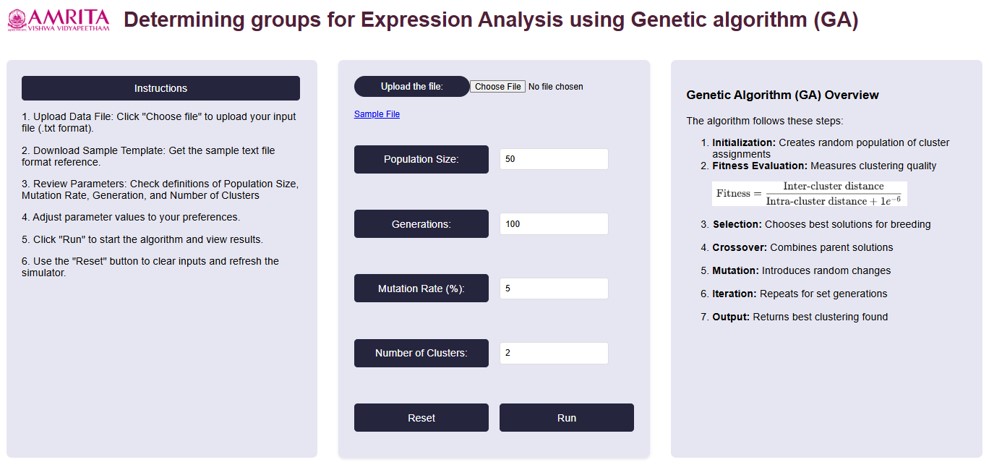
Task: Click the Amrita Vishwa Vidyapeetham logo
Action: 58,21
